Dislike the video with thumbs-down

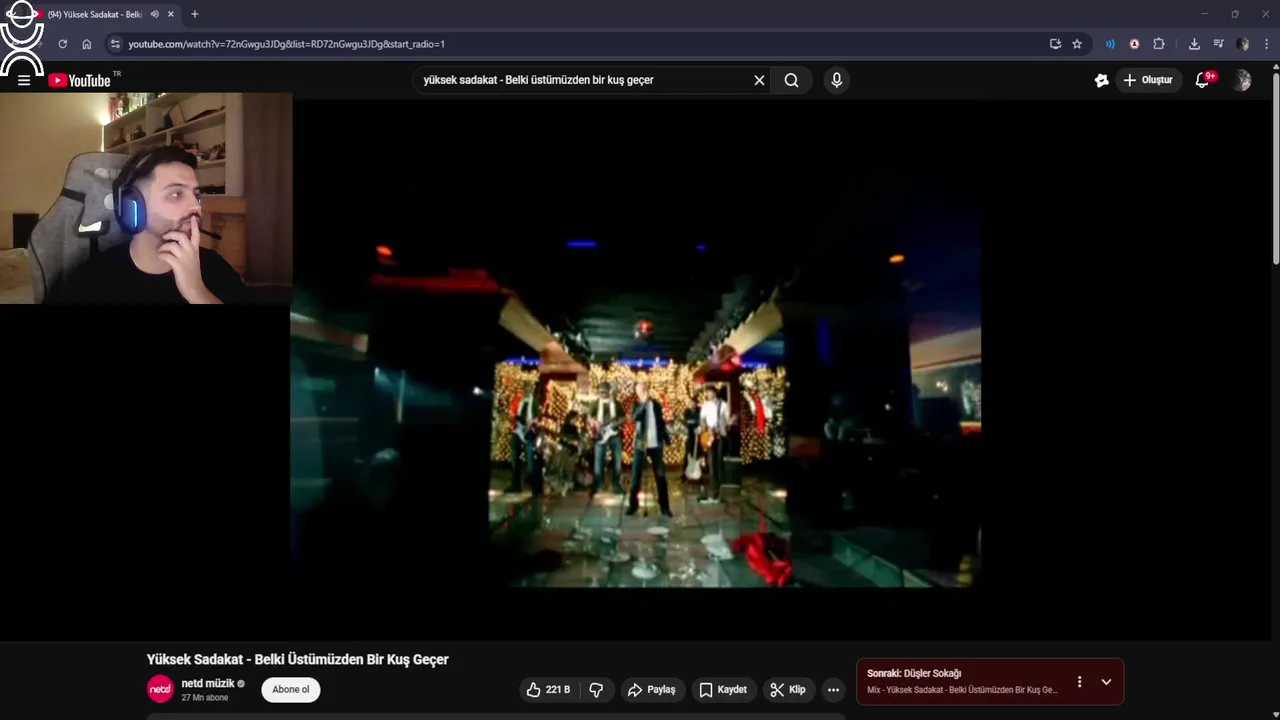tap(596, 690)
